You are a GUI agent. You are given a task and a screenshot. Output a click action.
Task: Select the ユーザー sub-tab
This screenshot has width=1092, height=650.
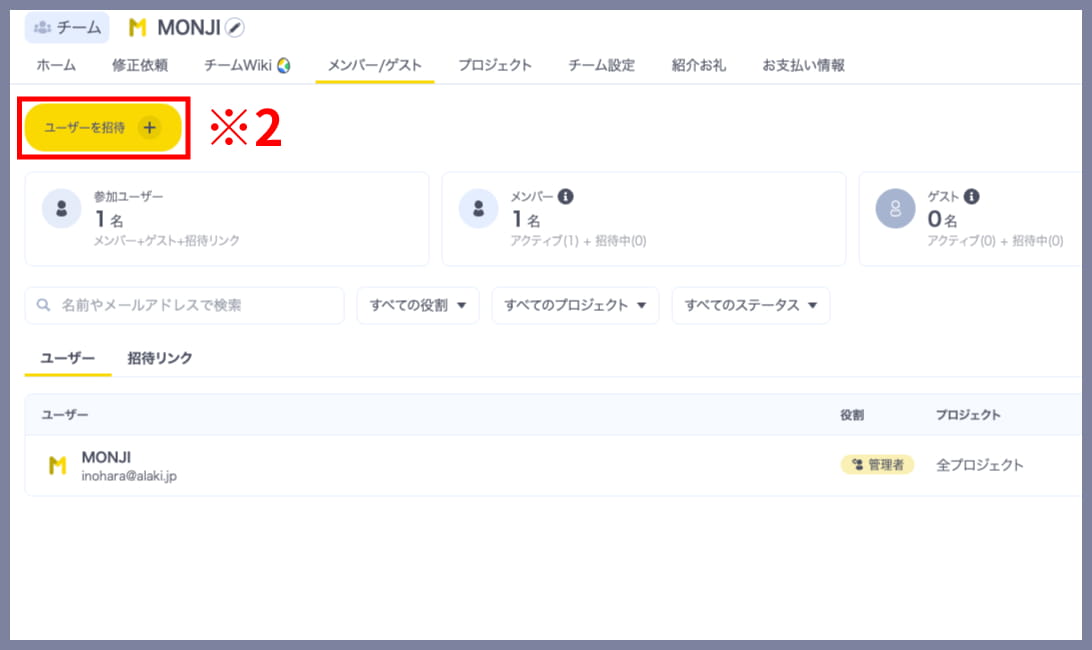(x=68, y=358)
